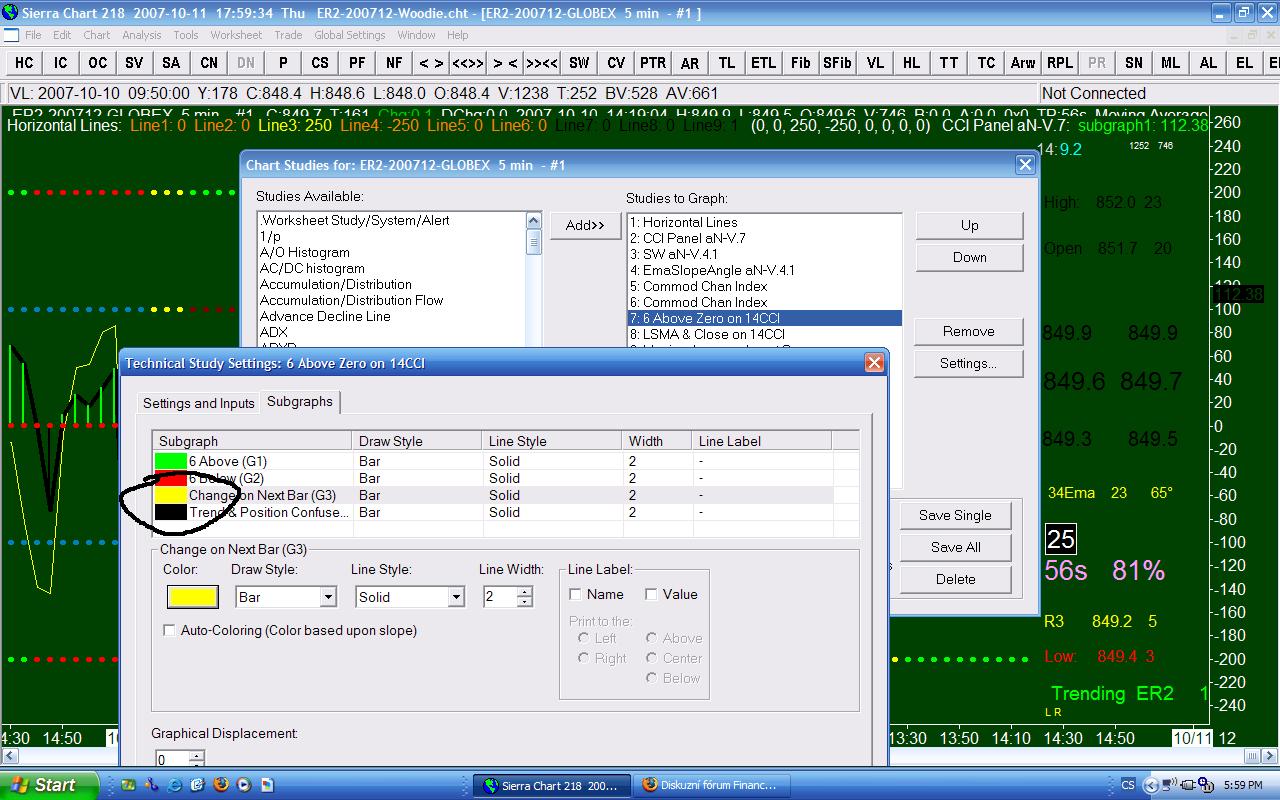Click the SW toolbar button
The width and height of the screenshot is (1280, 800).
pyautogui.click(x=579, y=62)
